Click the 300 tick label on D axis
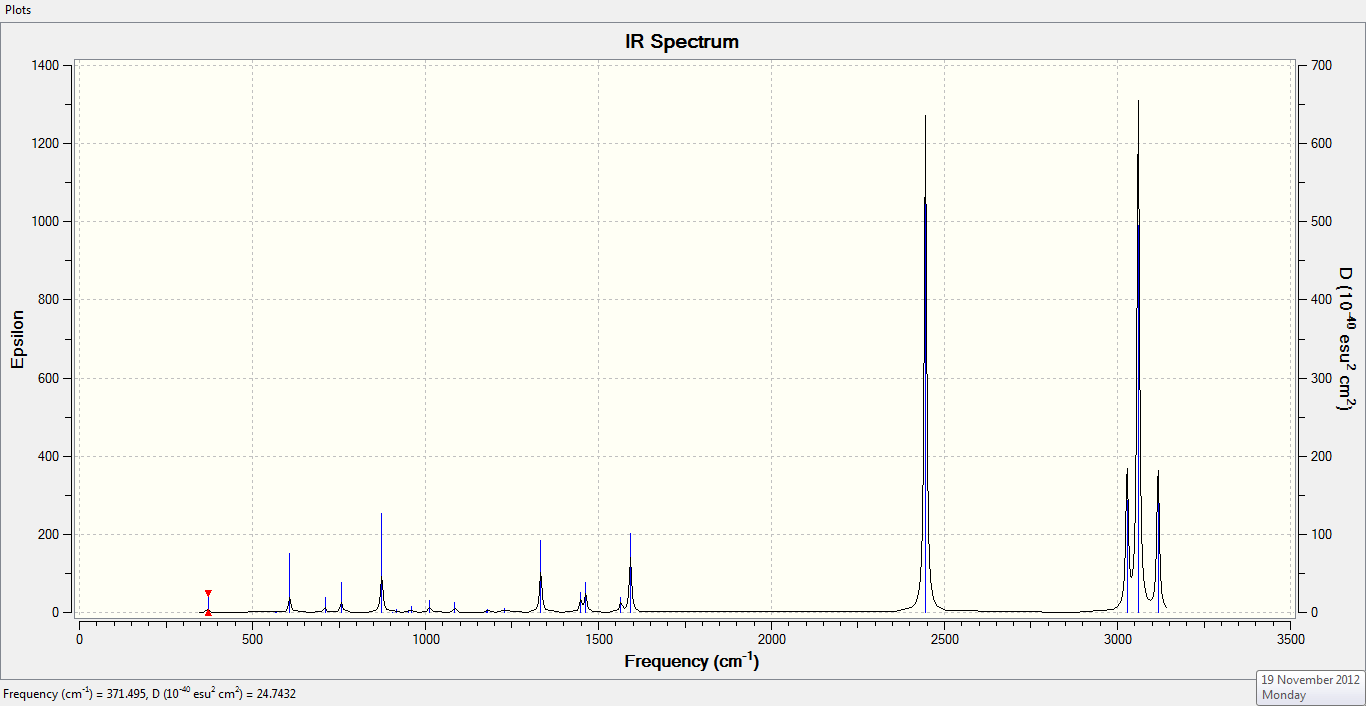This screenshot has height=706, width=1366. [1320, 378]
